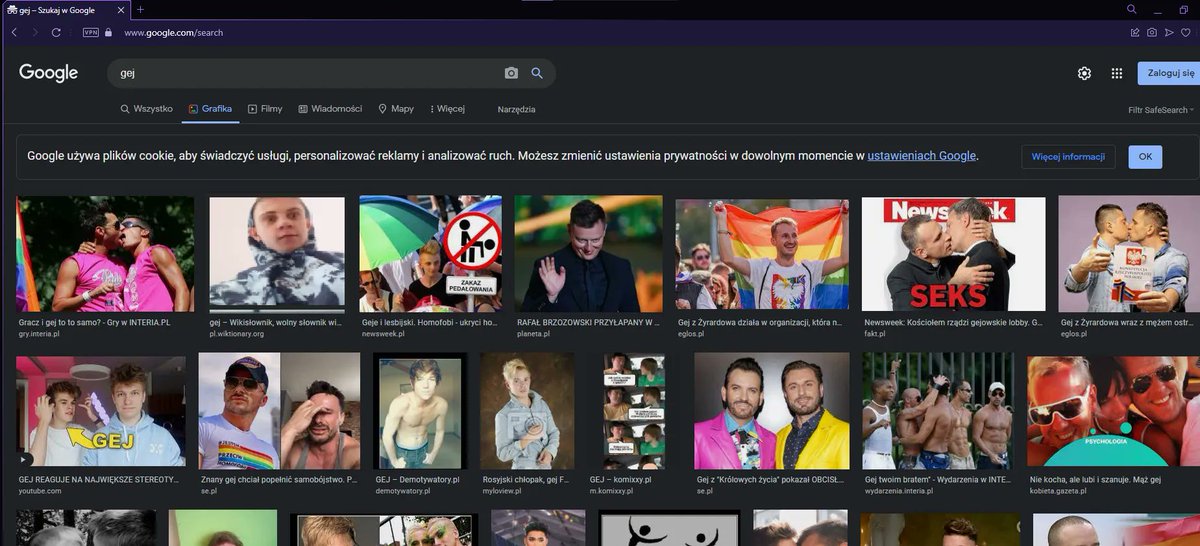
Task: Open a new tab with plus icon
Action: (140, 9)
